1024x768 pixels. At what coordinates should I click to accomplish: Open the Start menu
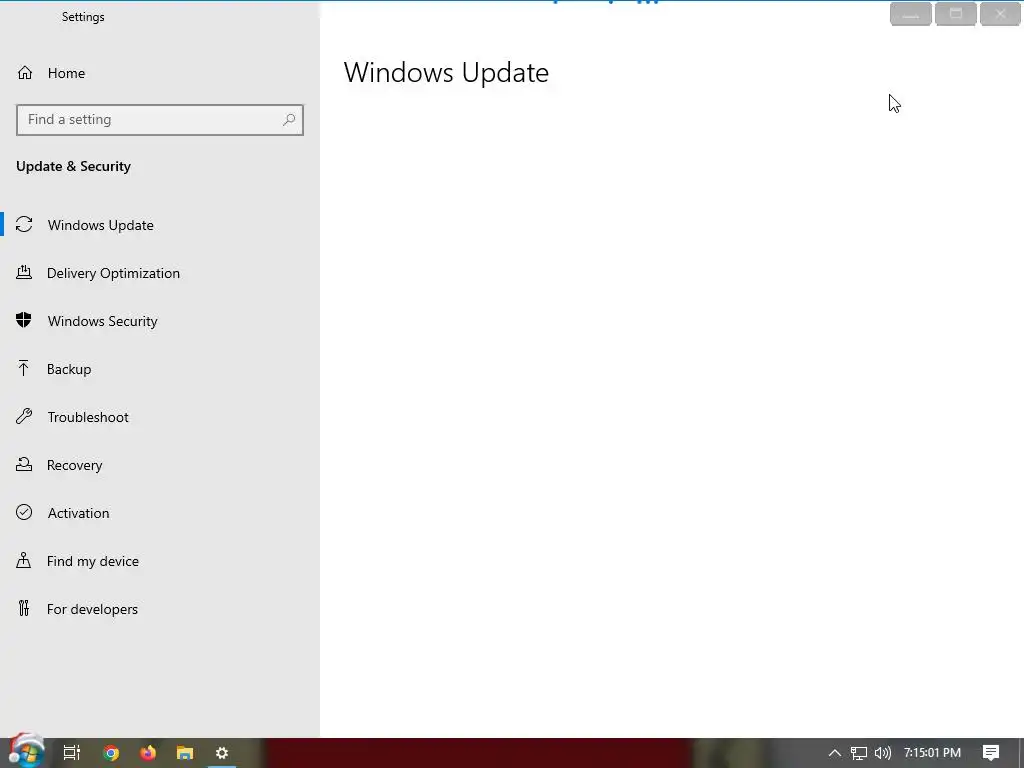pyautogui.click(x=26, y=752)
